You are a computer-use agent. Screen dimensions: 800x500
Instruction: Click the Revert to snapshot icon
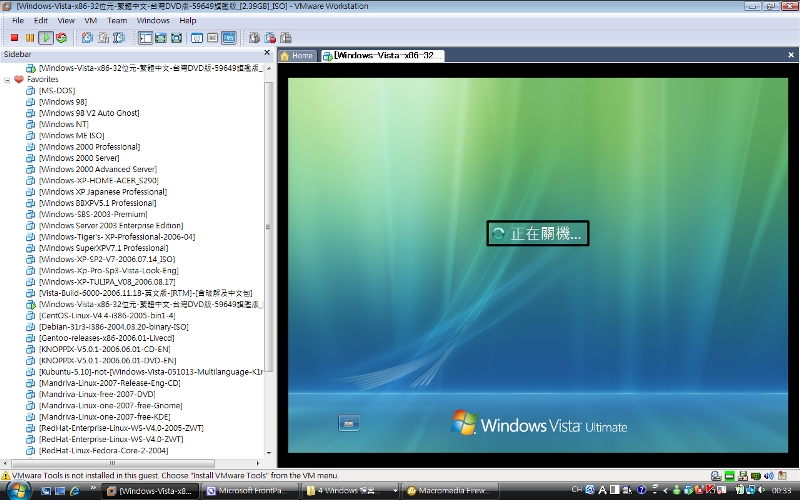coord(104,38)
